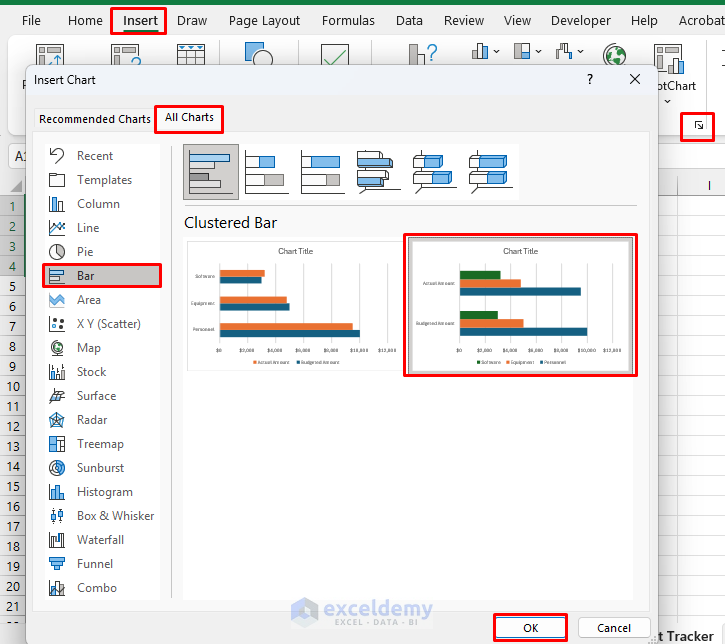Choose the Box & Whisker category
The width and height of the screenshot is (725, 644).
pos(103,516)
